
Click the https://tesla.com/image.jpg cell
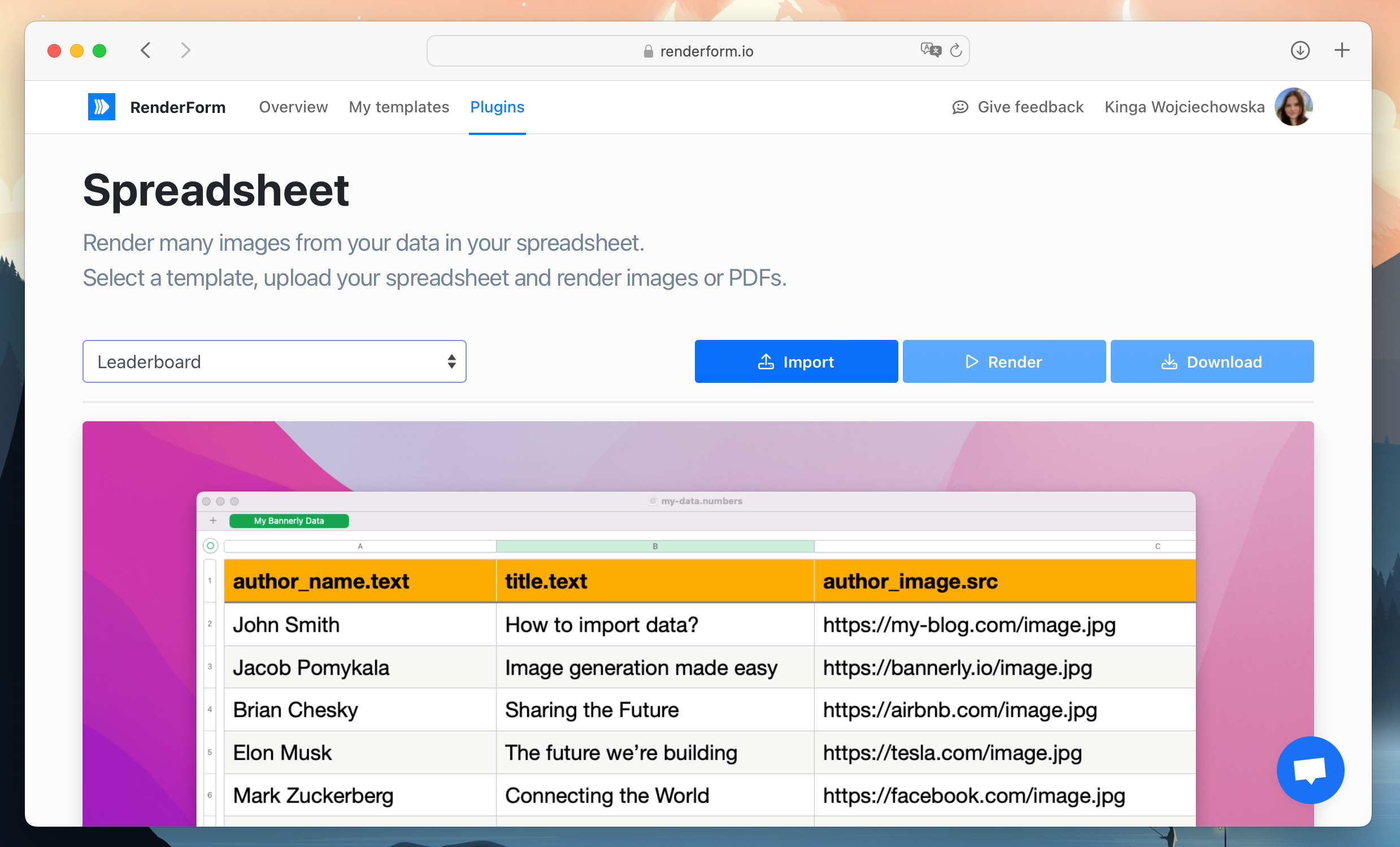[1005, 752]
